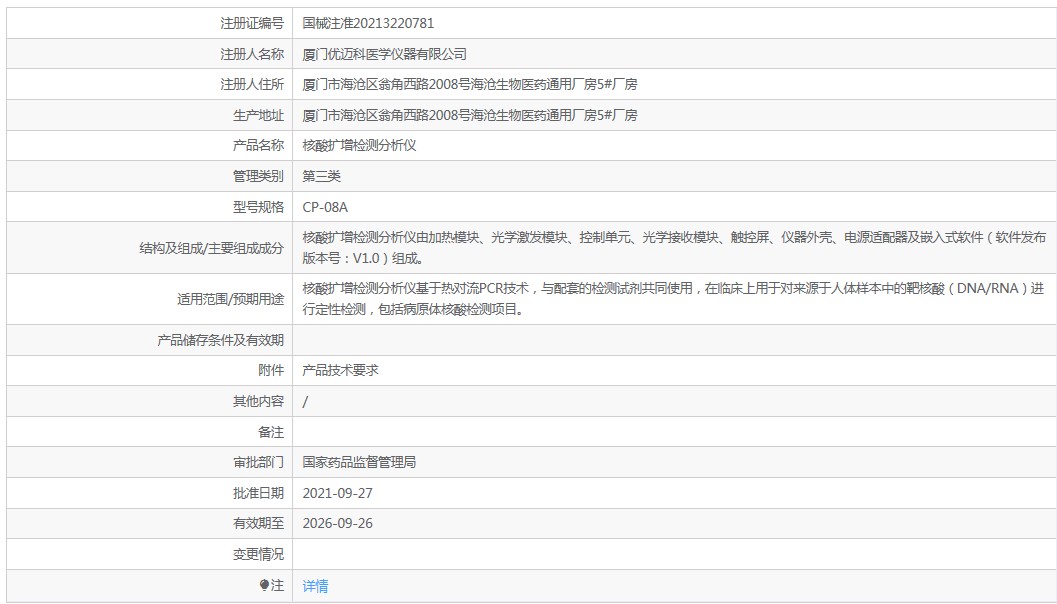Click the 管理类别 label
The height and width of the screenshot is (604, 1057).
(258, 177)
